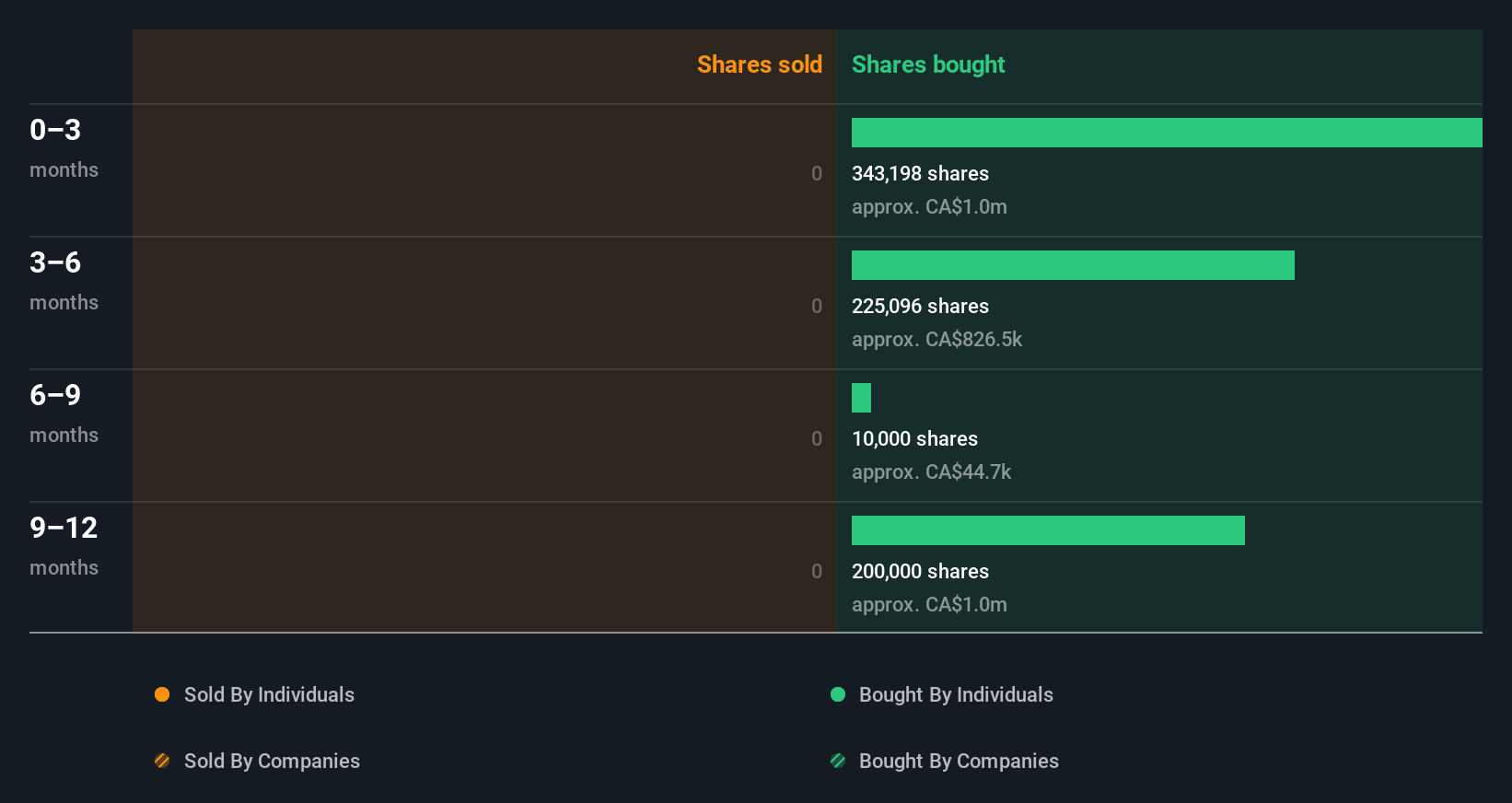1512x803 pixels.
Task: Click the Bought By Individuals legend label
Action: [956, 694]
